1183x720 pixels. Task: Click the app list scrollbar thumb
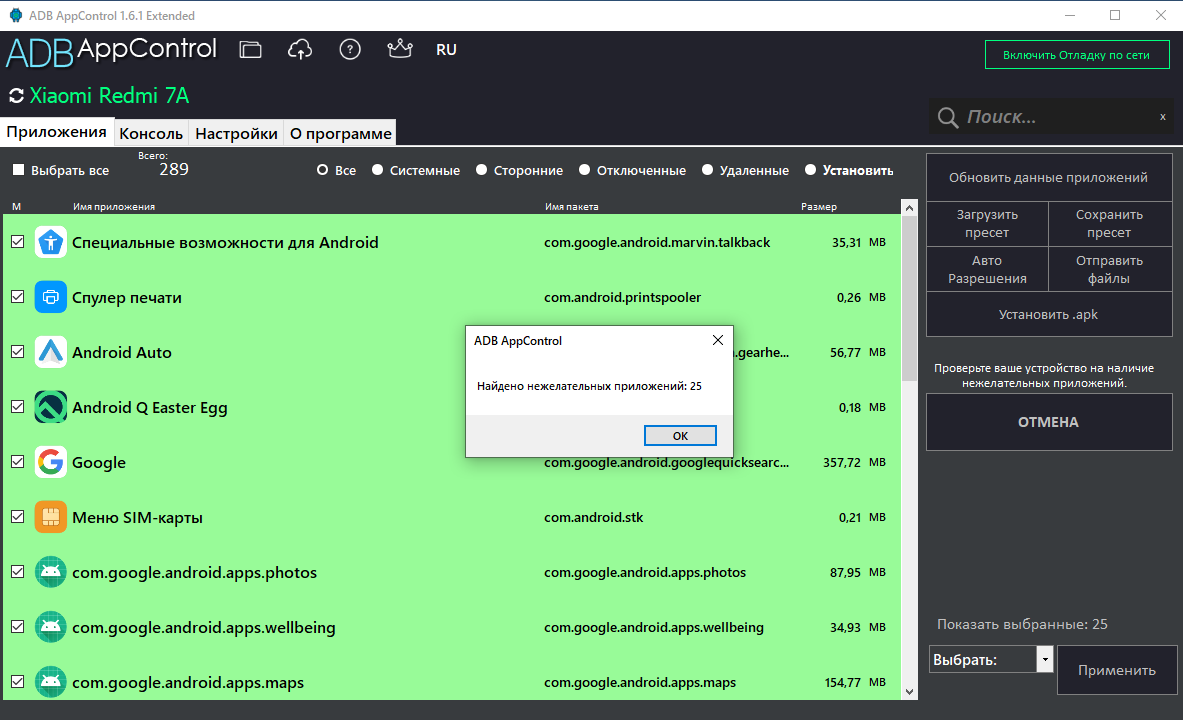pos(909,298)
